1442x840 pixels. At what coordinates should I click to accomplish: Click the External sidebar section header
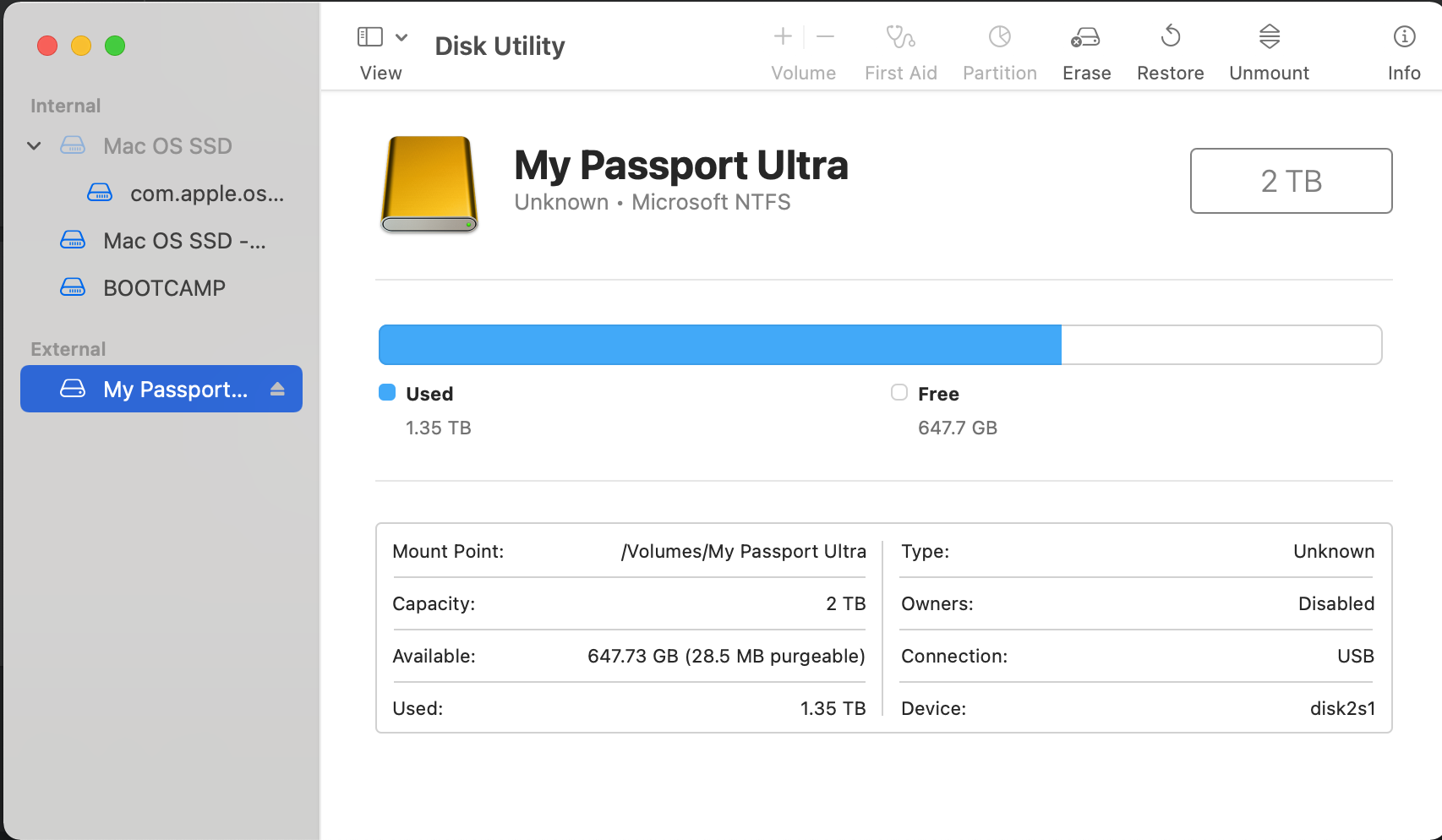tap(68, 349)
